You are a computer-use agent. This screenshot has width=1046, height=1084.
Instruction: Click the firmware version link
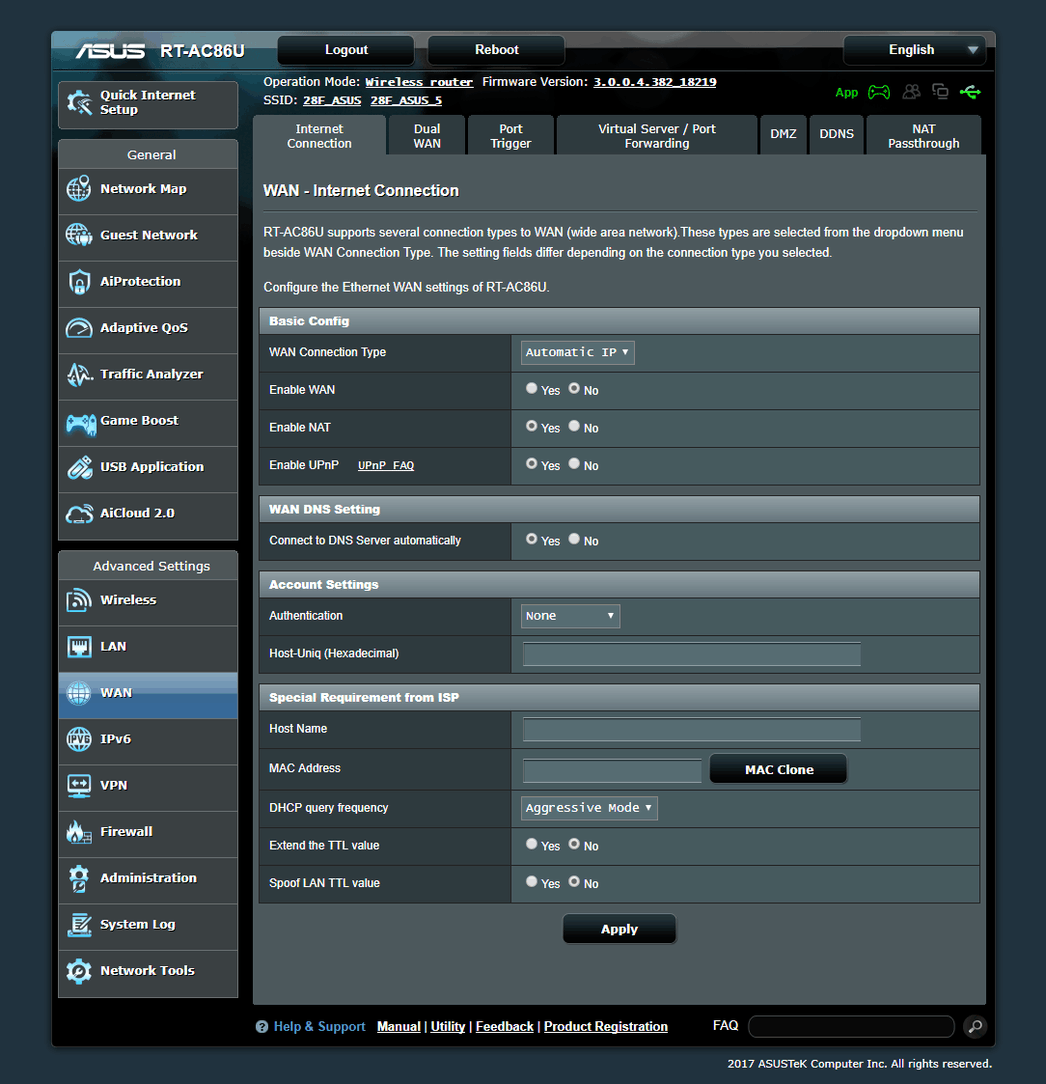point(655,82)
